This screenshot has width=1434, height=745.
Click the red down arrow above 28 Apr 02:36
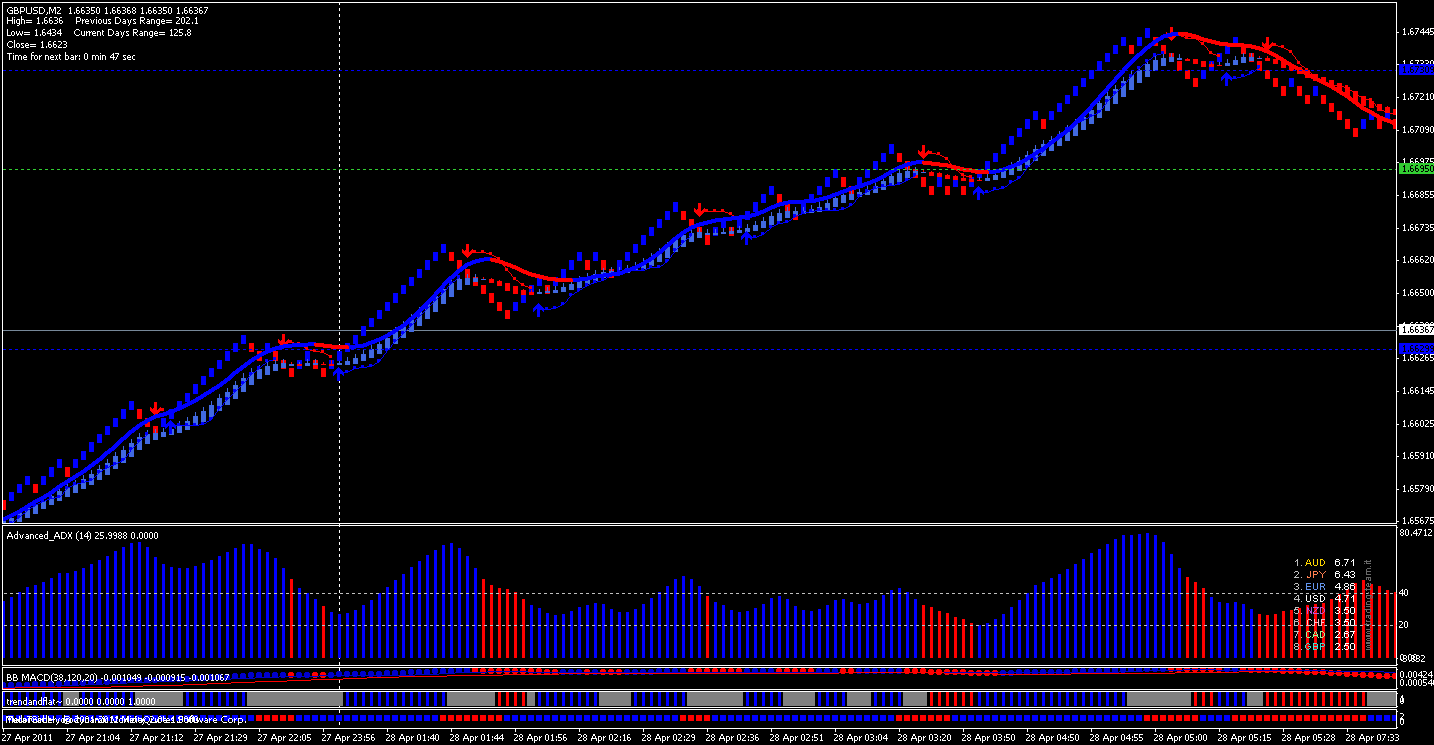[700, 210]
